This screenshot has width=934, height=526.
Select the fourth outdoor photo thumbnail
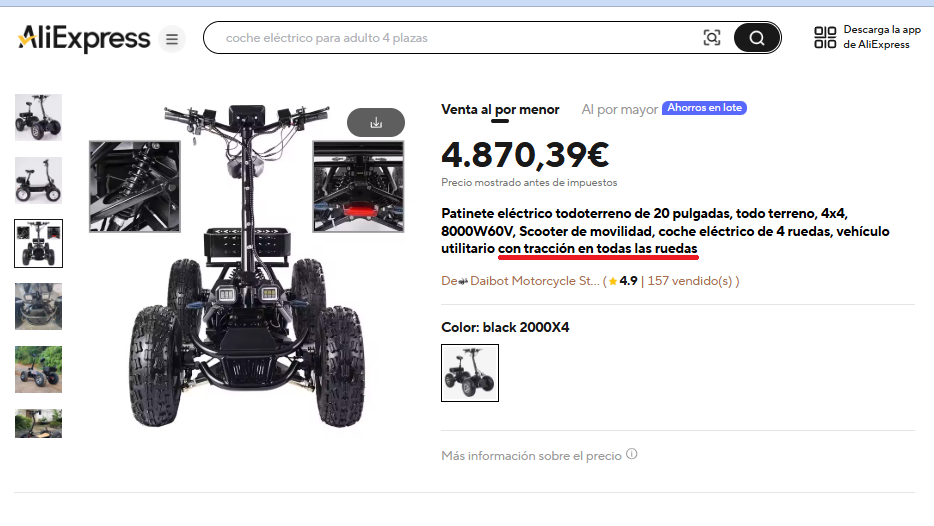38,306
